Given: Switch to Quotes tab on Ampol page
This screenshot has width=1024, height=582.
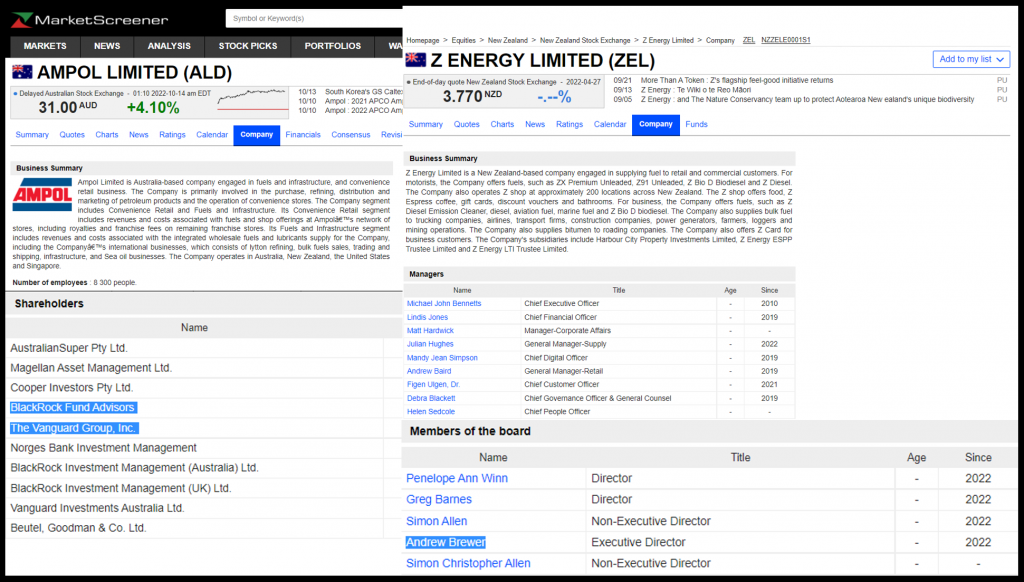Looking at the screenshot, I should click(x=72, y=135).
